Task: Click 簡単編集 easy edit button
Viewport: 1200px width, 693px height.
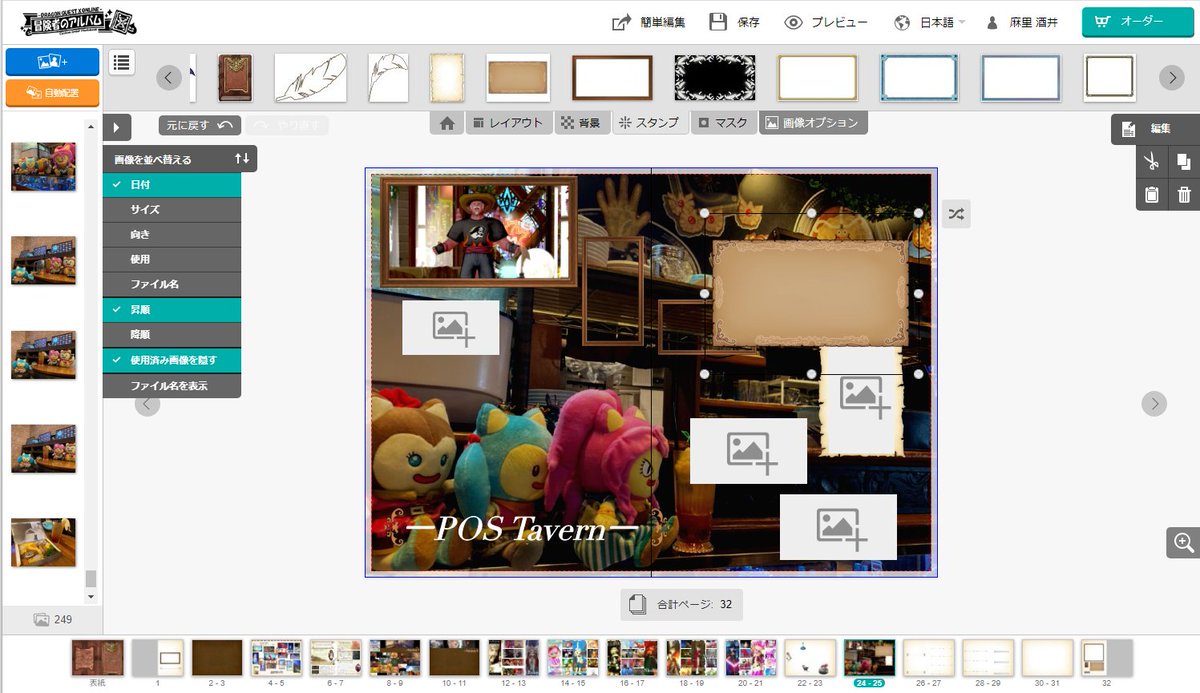Action: click(x=648, y=22)
